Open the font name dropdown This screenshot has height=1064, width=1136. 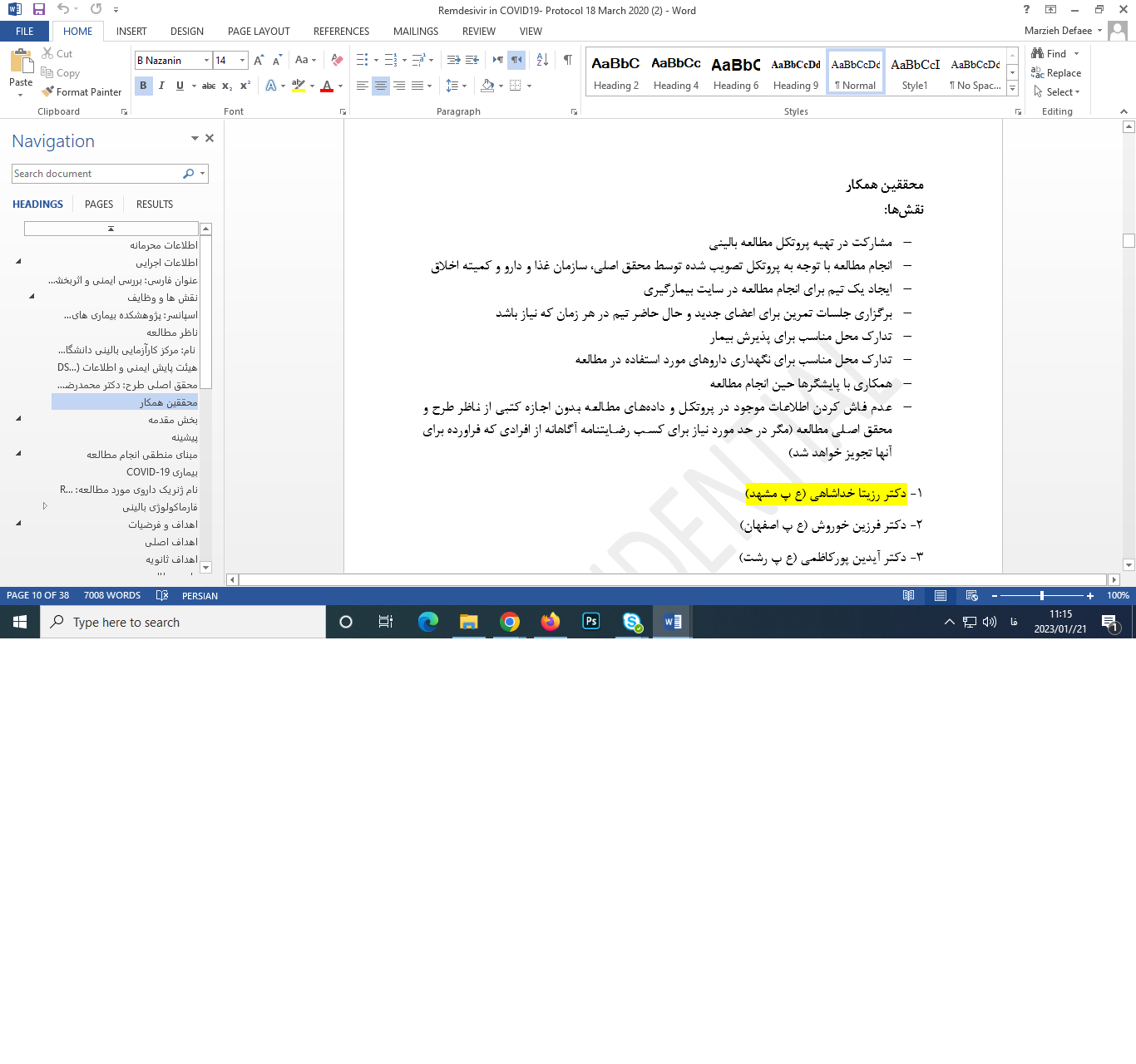206,60
